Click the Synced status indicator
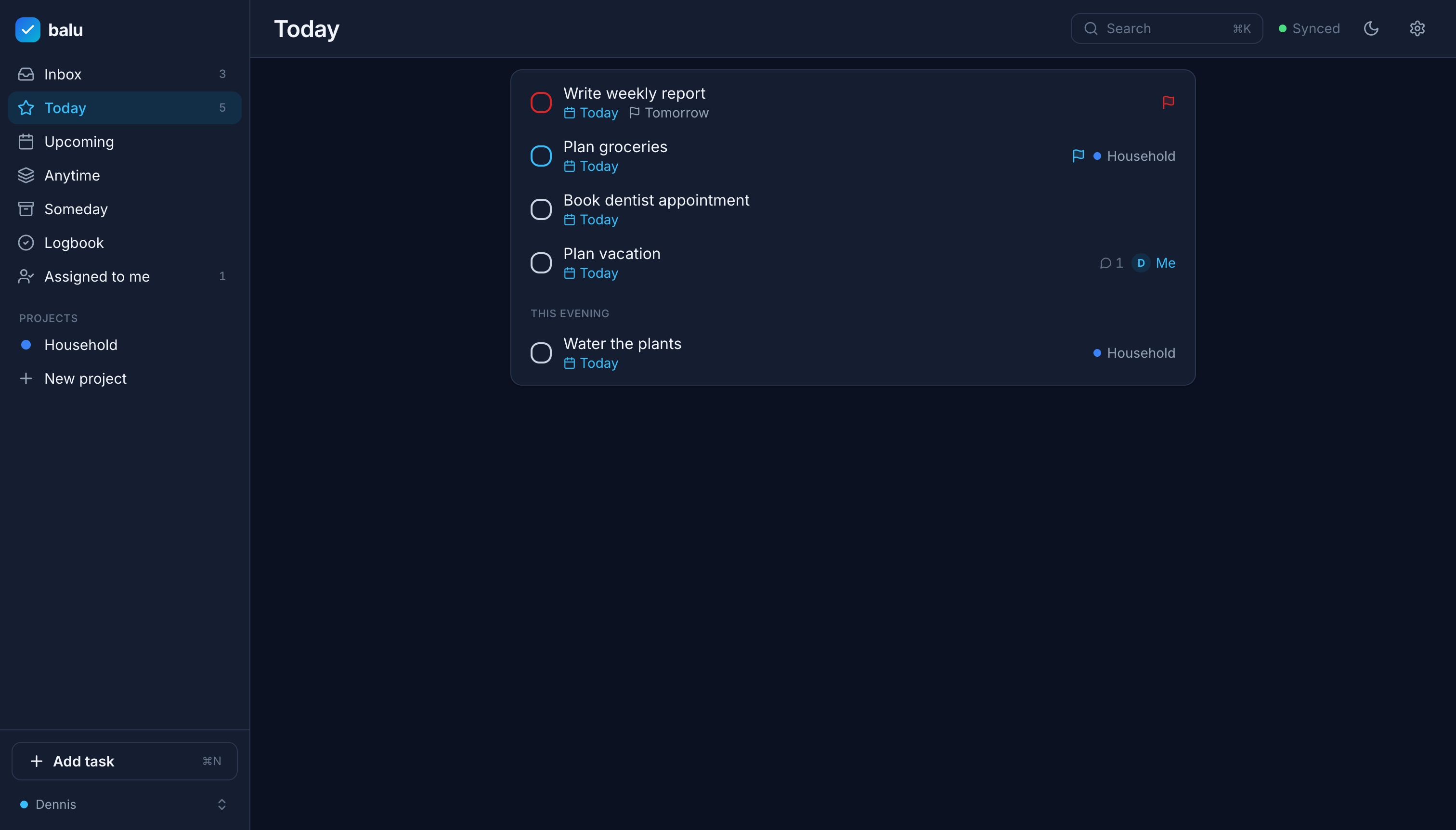Image resolution: width=1456 pixels, height=830 pixels. pyautogui.click(x=1309, y=28)
